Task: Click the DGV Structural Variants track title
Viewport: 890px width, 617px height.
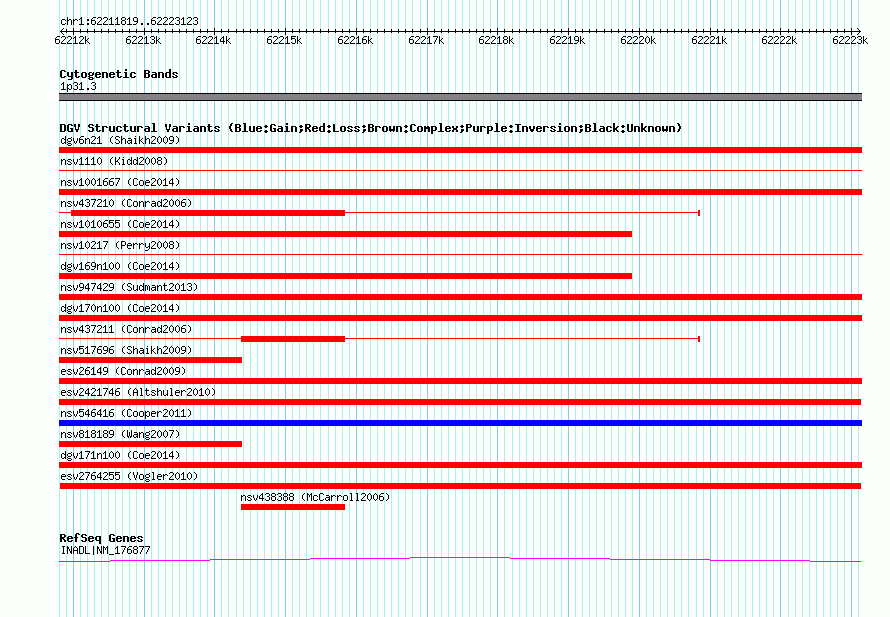Action: (371, 128)
